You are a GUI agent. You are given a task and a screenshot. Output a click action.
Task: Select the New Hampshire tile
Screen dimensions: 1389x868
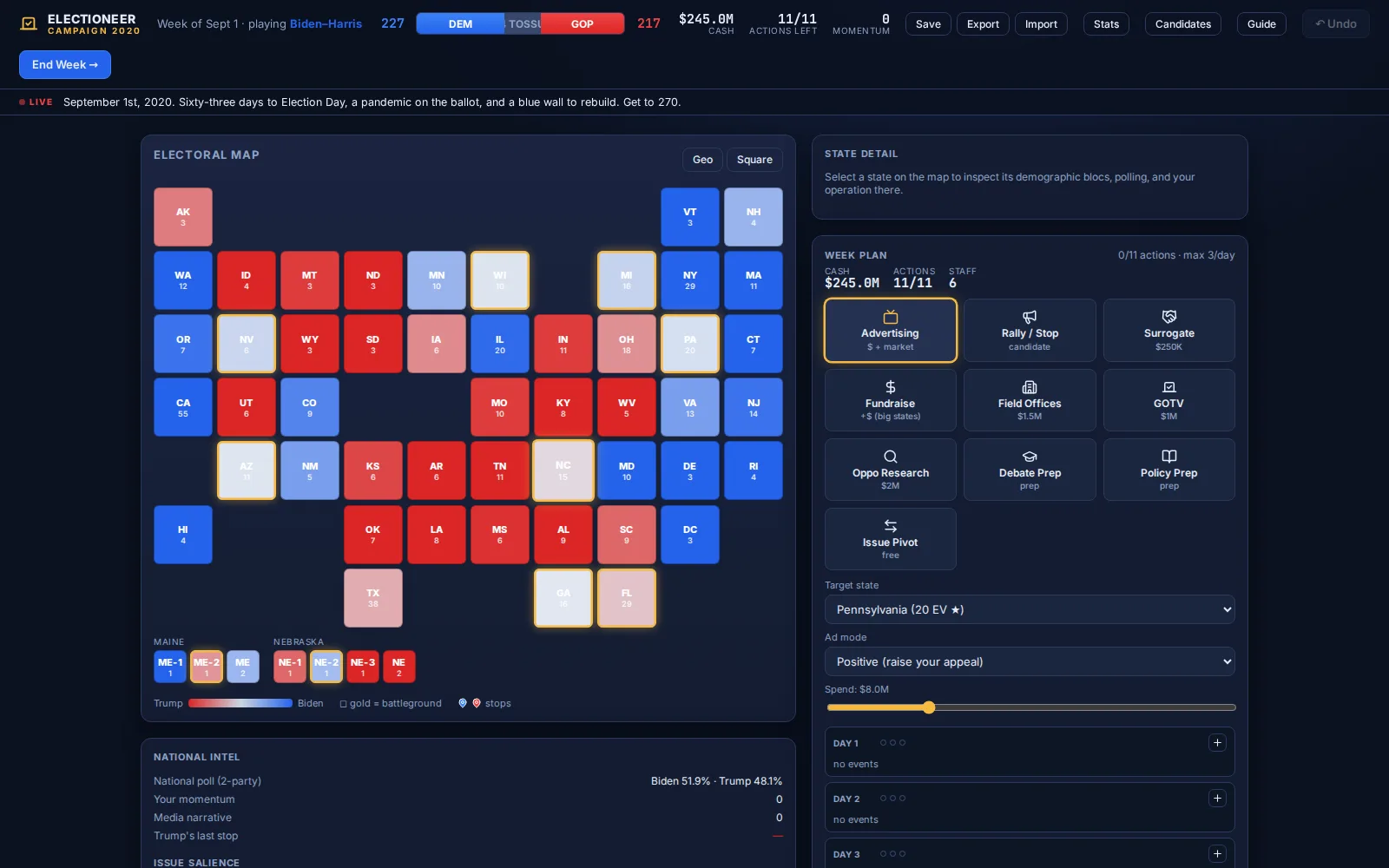click(x=754, y=217)
